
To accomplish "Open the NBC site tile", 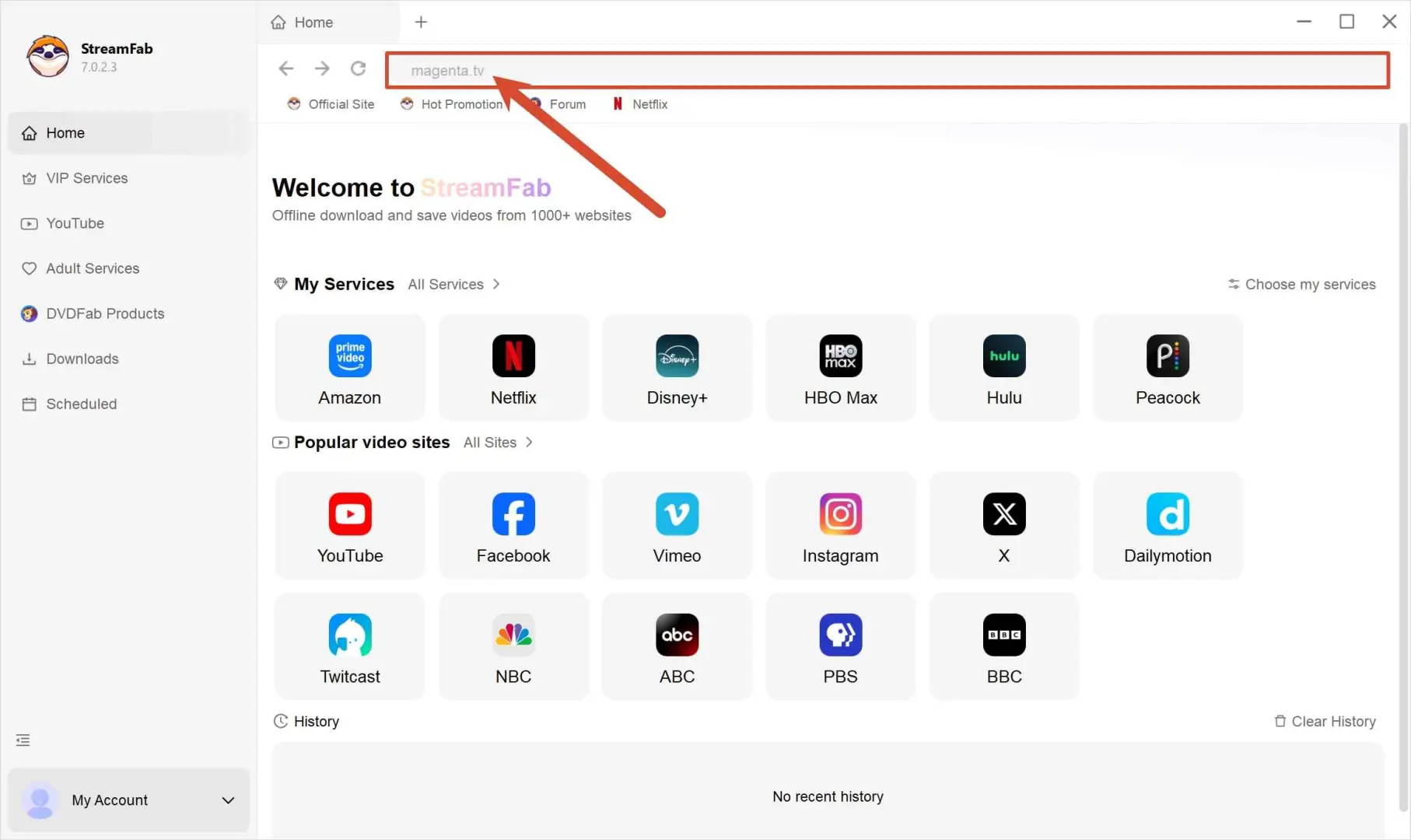I will click(513, 646).
